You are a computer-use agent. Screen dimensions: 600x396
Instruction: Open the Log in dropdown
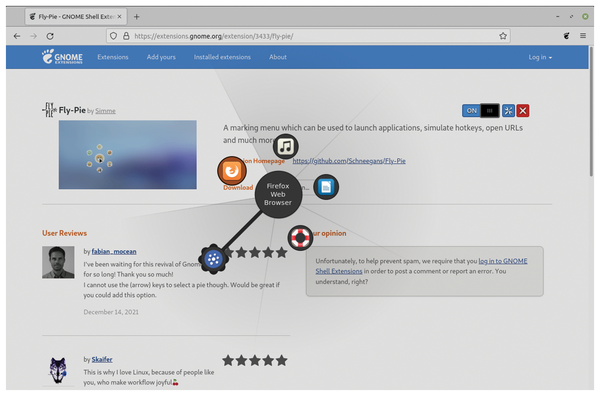pyautogui.click(x=540, y=57)
